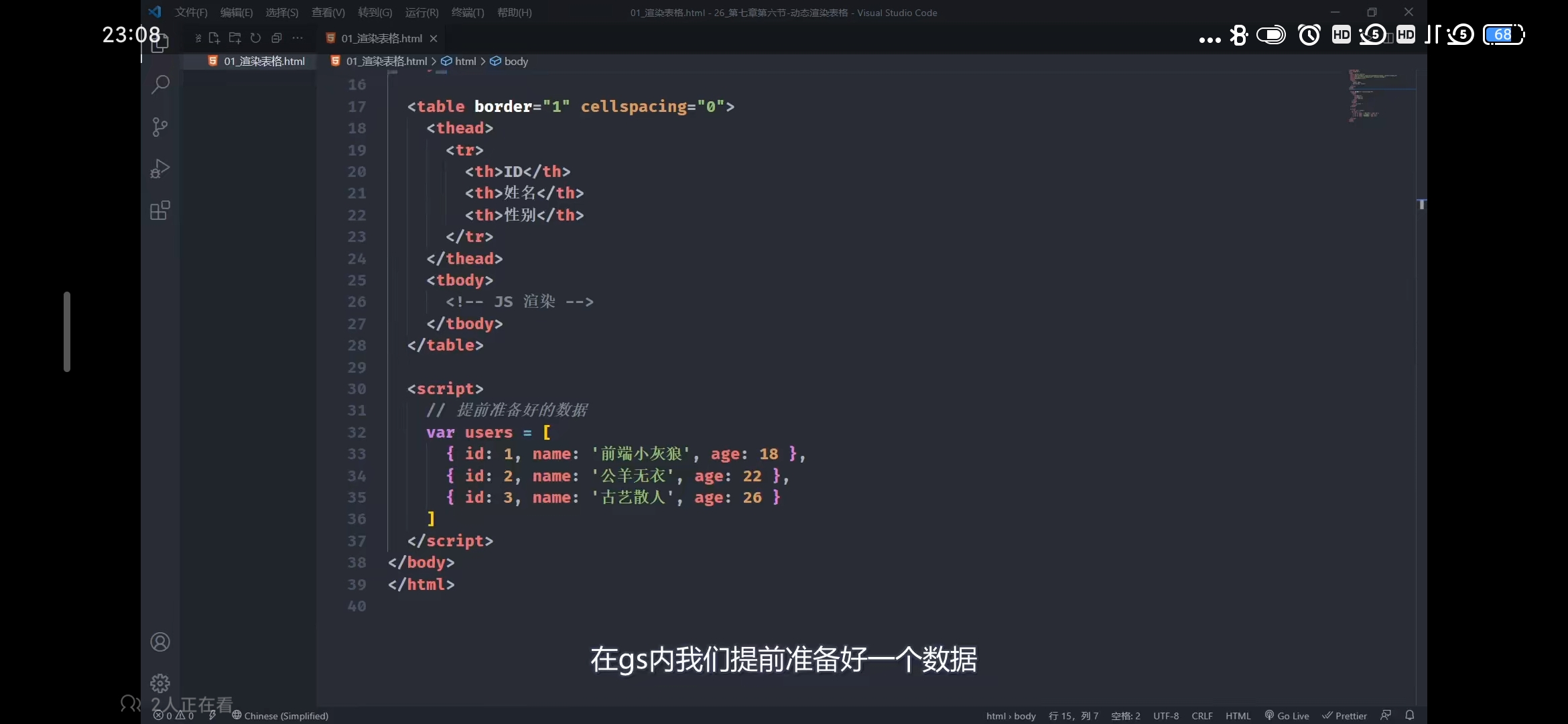1568x724 pixels.
Task: Open the Run and Debug view
Action: point(160,168)
